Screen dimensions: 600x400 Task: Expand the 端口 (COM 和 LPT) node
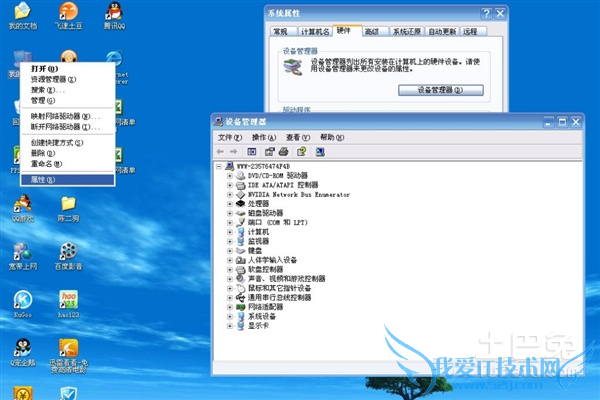(230, 222)
